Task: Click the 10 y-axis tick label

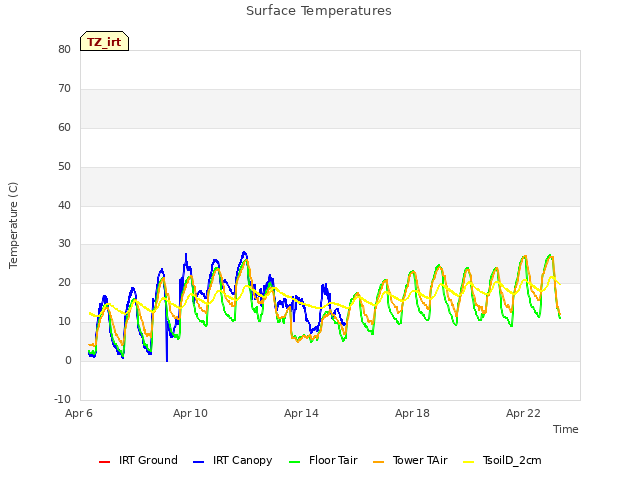Action: click(x=64, y=322)
